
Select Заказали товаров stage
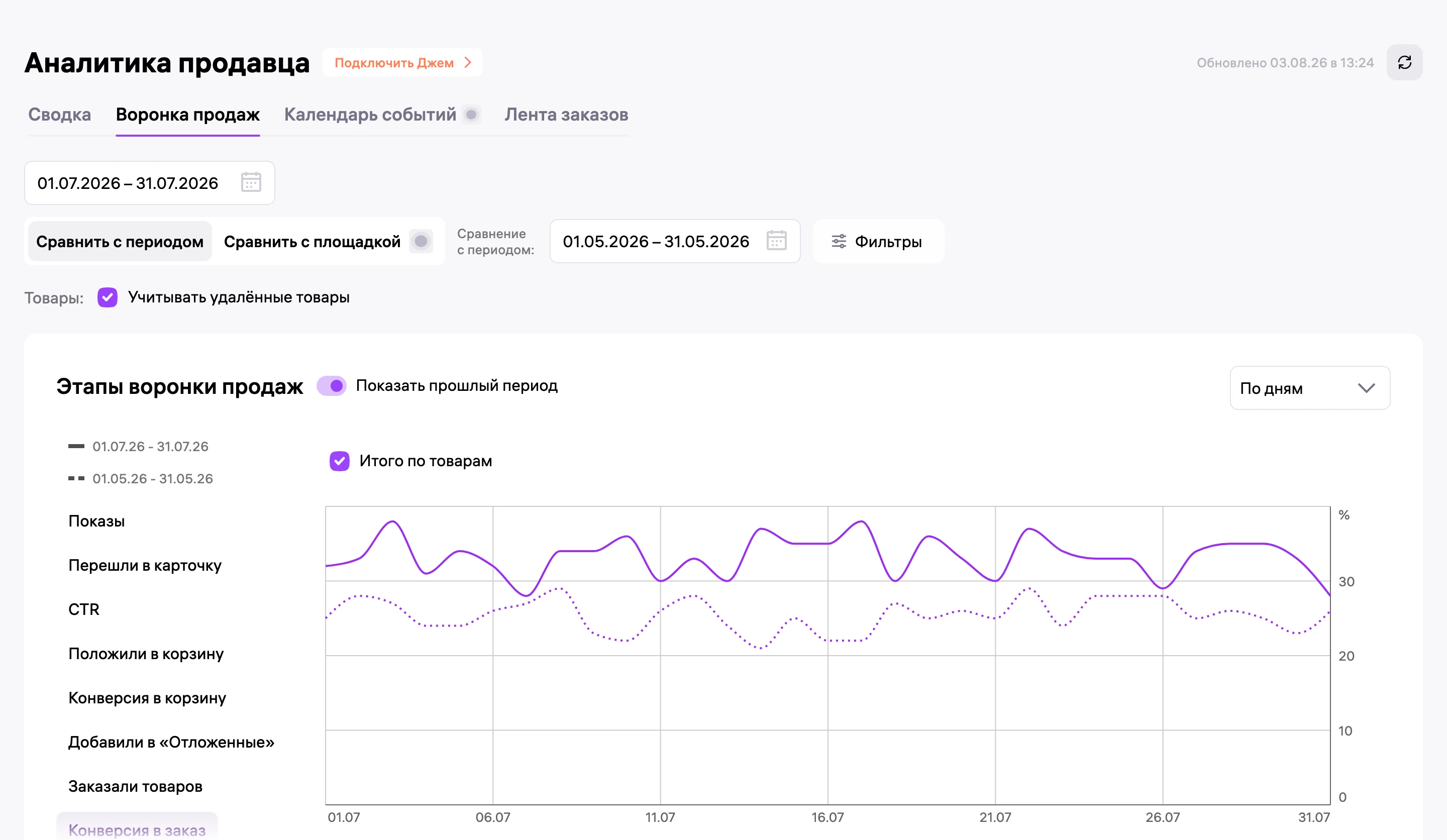(136, 786)
